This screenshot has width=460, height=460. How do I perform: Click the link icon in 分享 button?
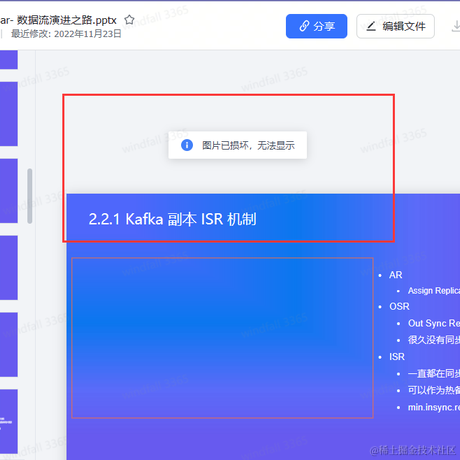[x=304, y=26]
